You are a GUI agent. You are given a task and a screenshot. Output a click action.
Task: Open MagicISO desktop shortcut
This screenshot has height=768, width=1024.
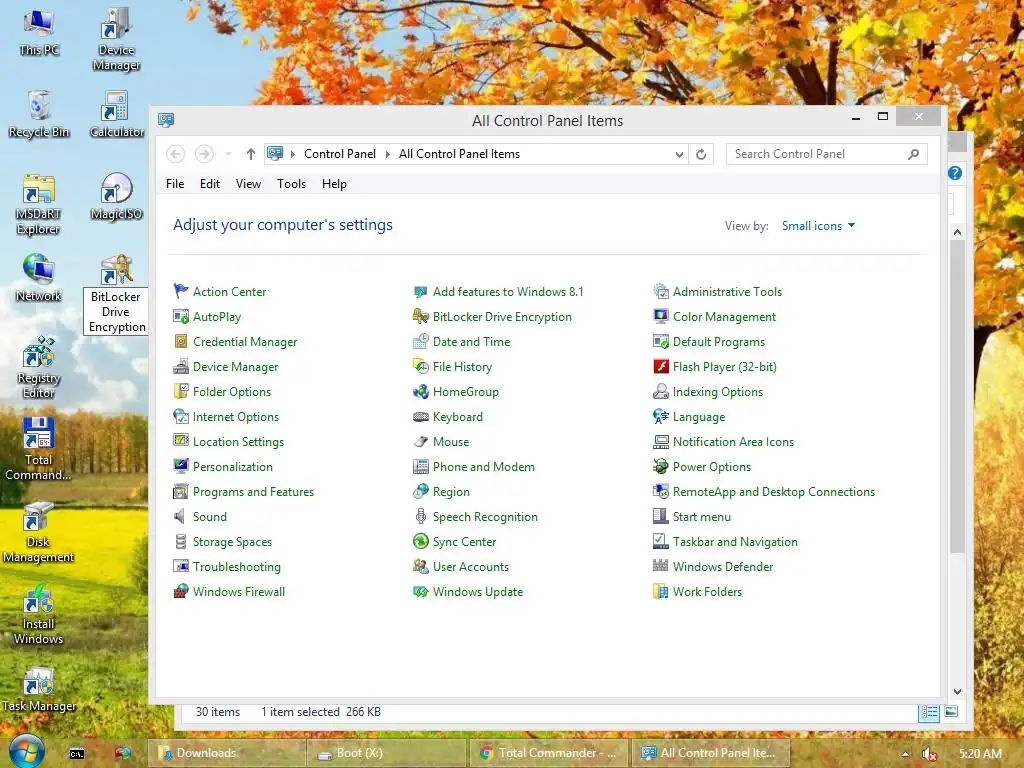116,197
